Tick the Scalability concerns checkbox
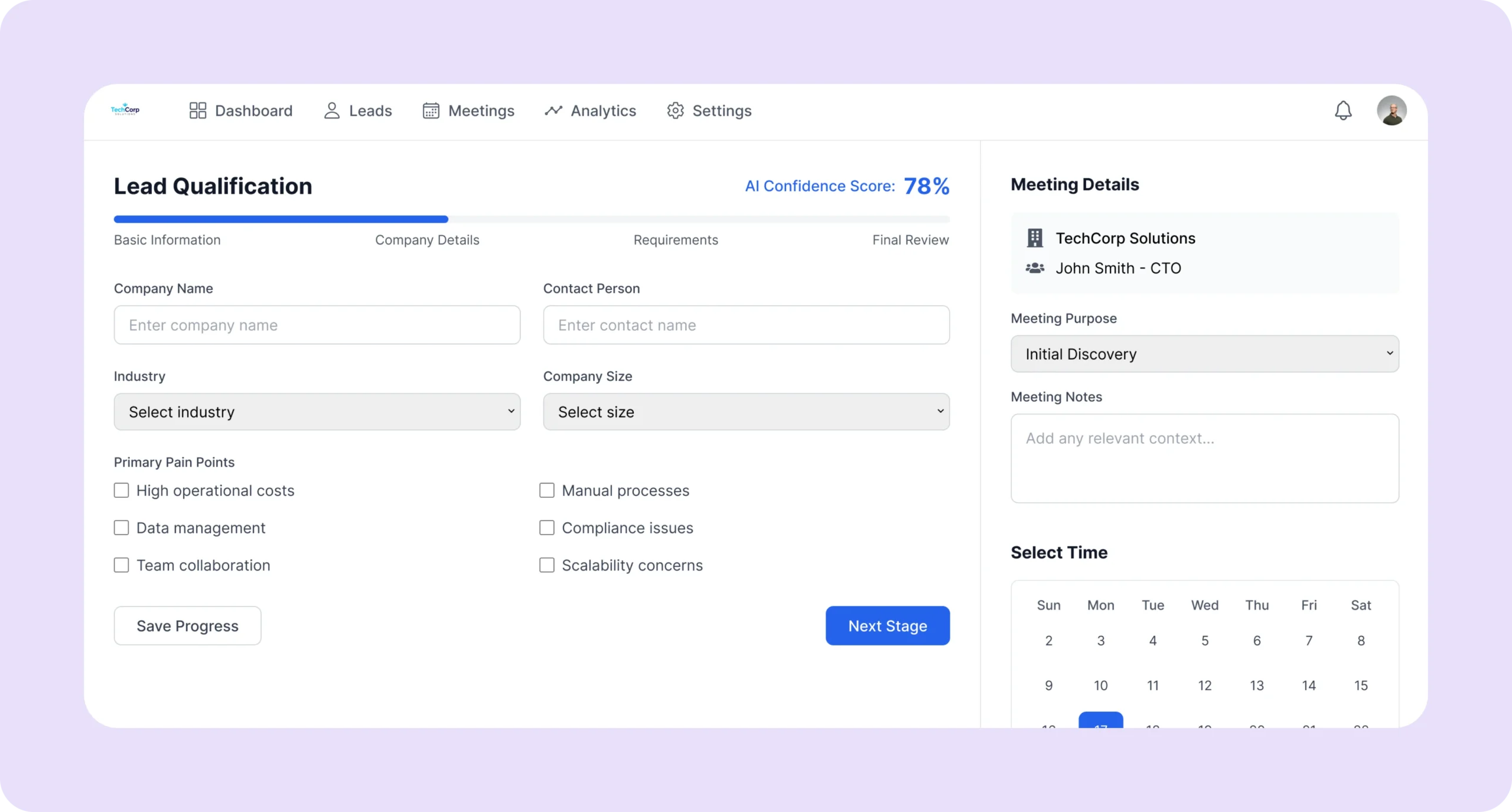The height and width of the screenshot is (812, 1512). pos(547,565)
